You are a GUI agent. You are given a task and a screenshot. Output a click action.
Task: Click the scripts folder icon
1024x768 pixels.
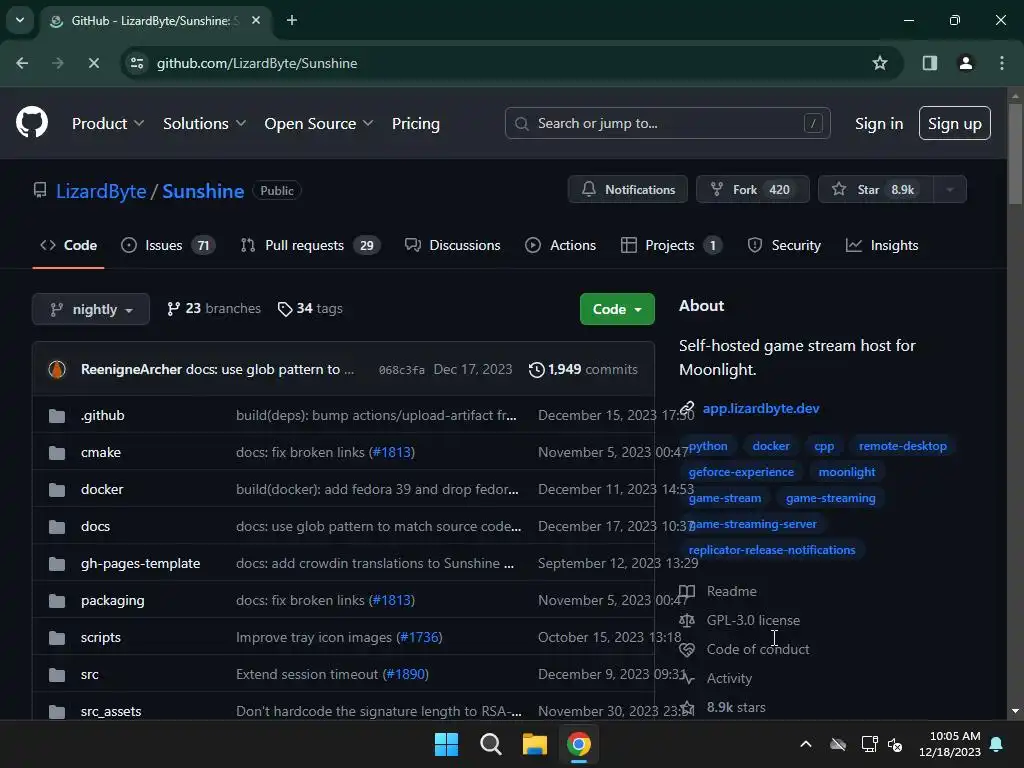point(57,637)
